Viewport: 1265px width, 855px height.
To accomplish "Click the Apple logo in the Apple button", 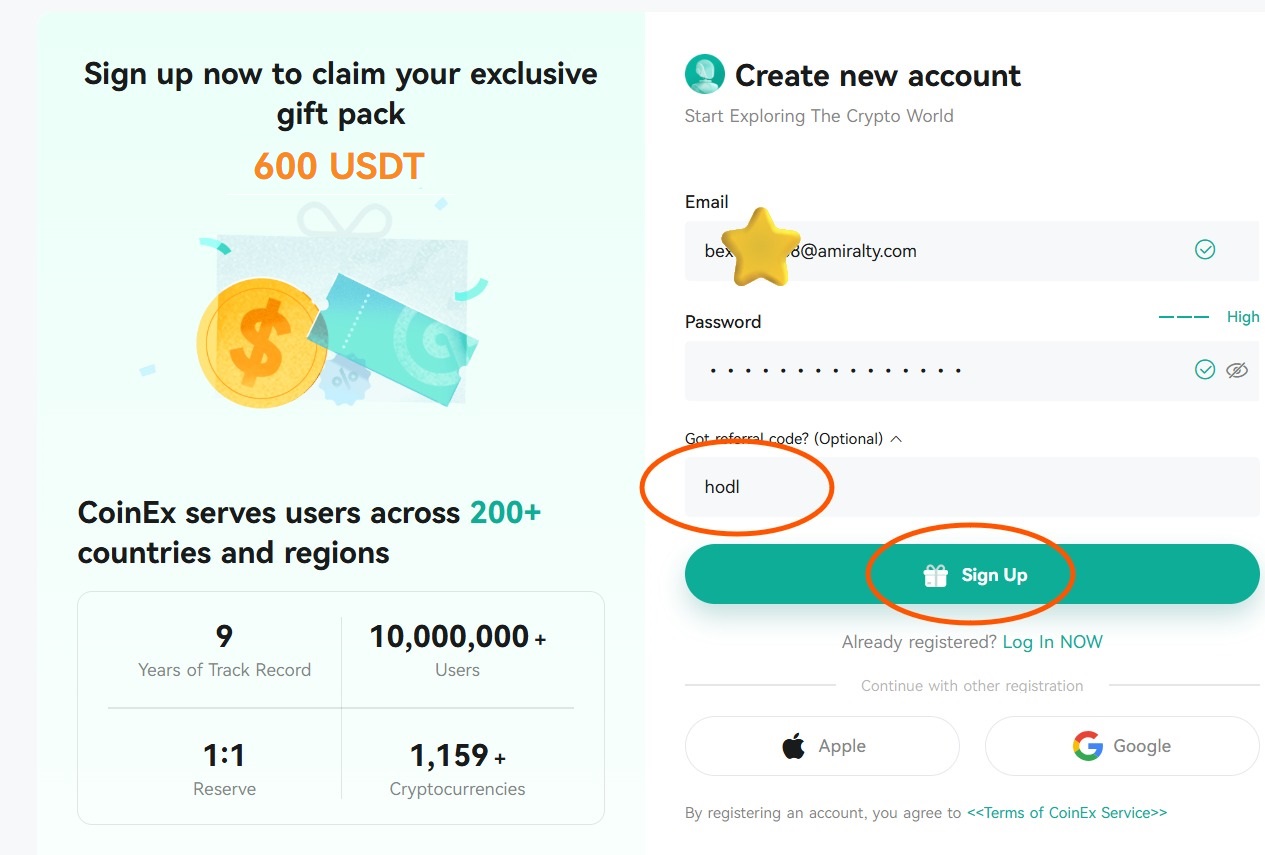I will point(791,745).
